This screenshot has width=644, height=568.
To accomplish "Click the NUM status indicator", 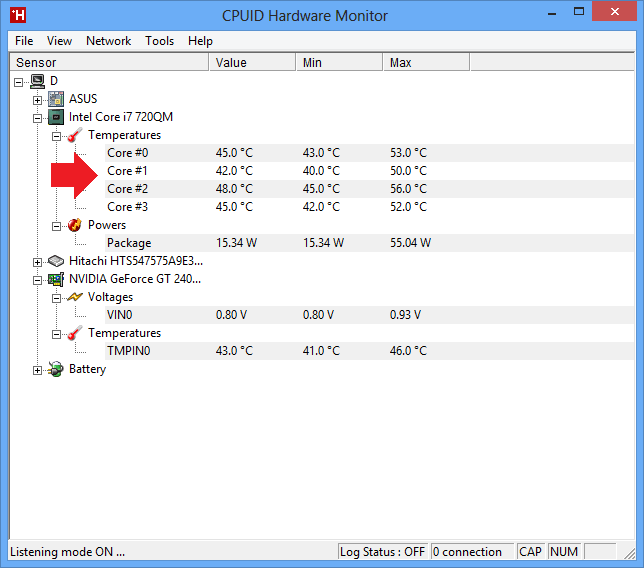I will [564, 552].
